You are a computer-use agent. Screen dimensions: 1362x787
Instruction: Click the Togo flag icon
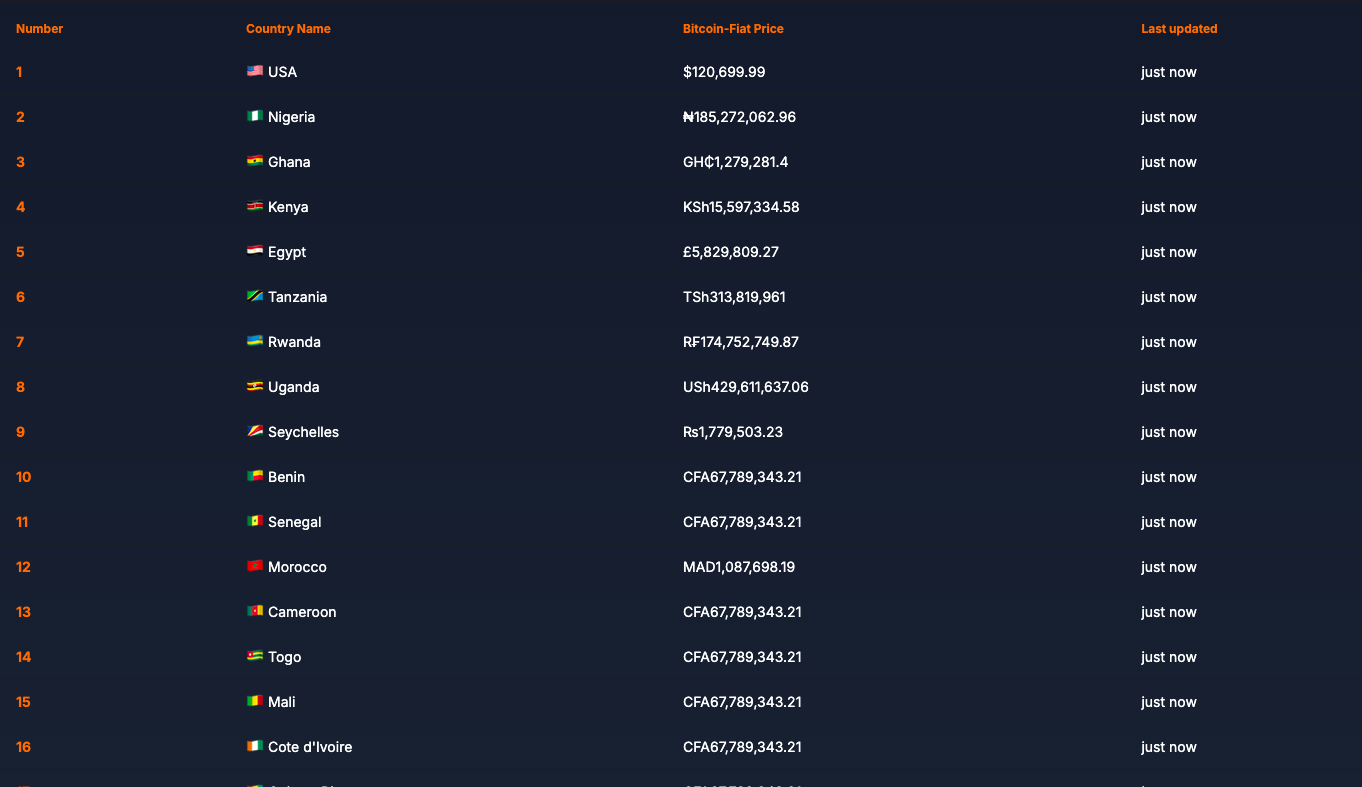255,656
